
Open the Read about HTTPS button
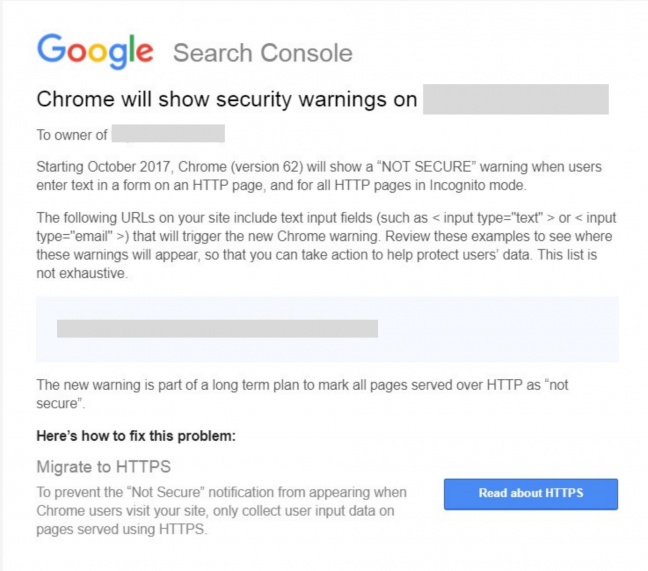click(x=531, y=494)
